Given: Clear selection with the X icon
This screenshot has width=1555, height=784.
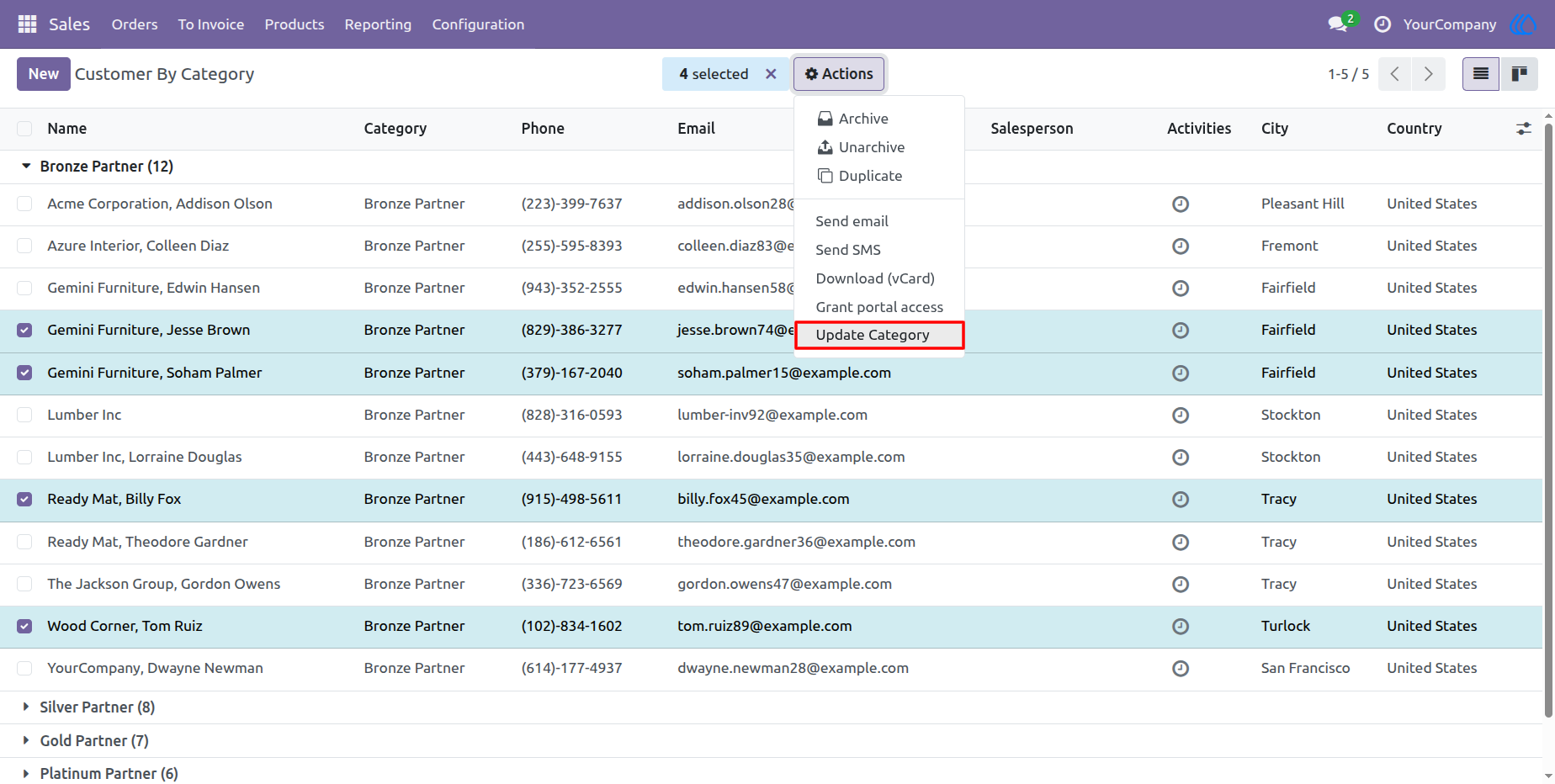Looking at the screenshot, I should coord(771,74).
